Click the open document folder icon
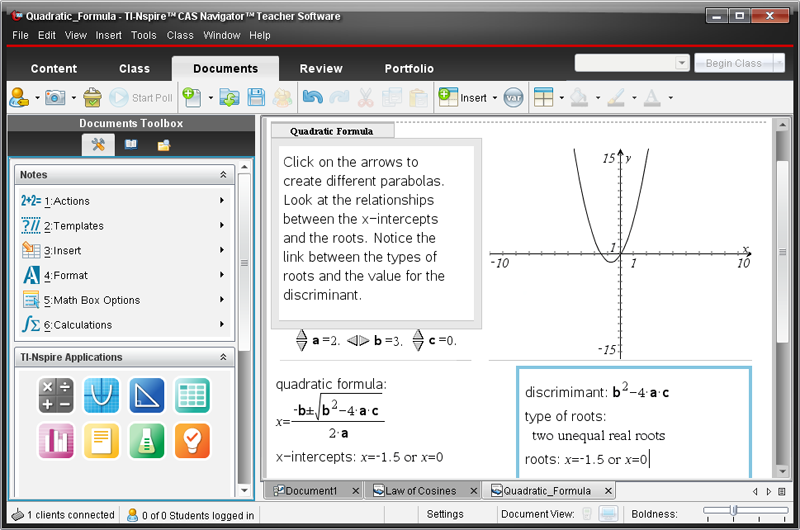 tap(229, 97)
